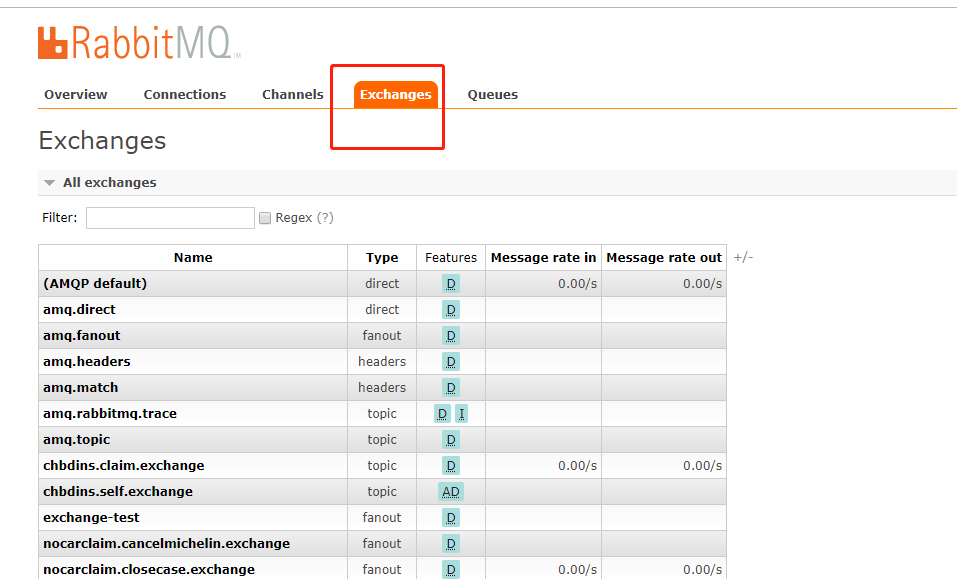
Task: Click 'headers' type for amq.headers
Action: point(382,361)
